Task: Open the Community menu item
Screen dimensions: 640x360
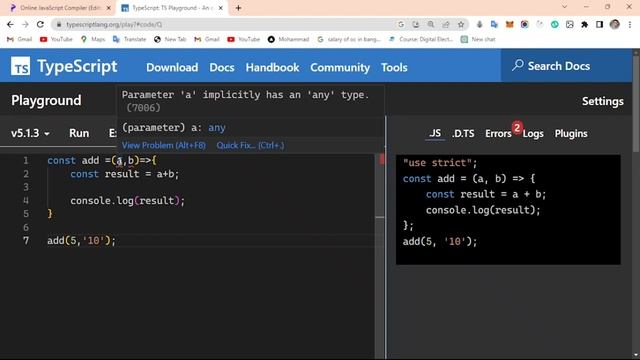Action: [x=340, y=67]
